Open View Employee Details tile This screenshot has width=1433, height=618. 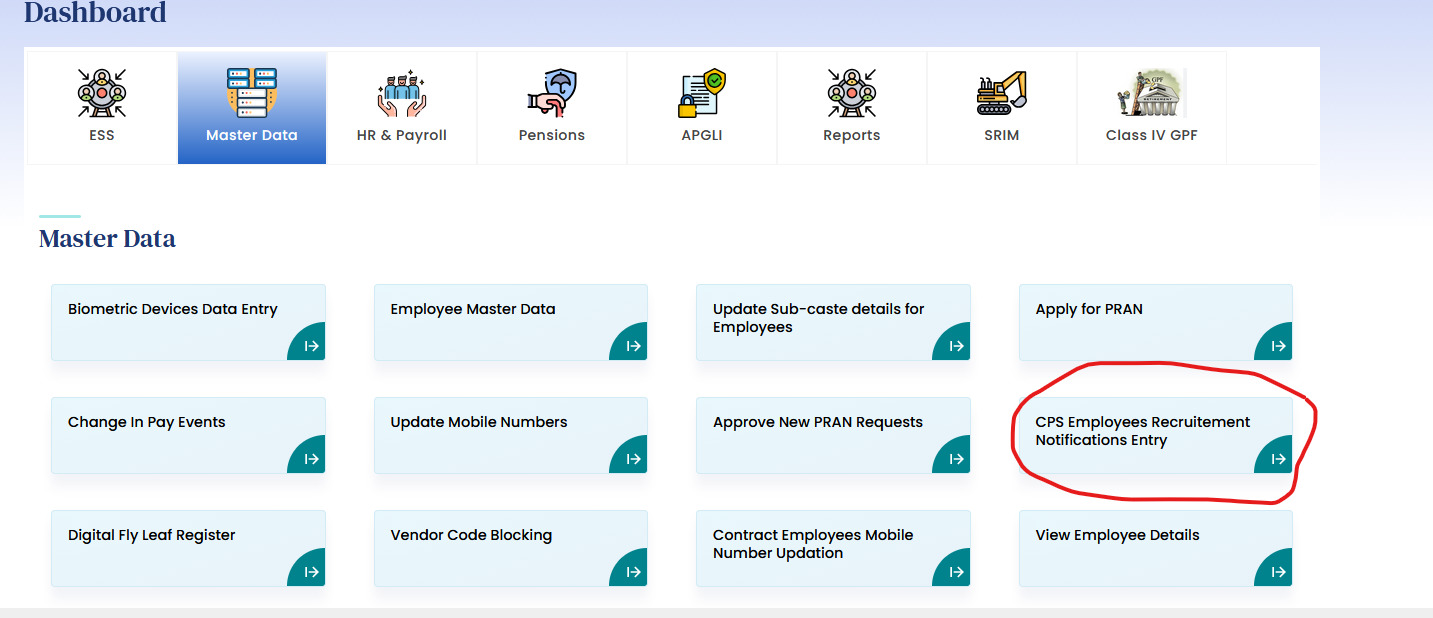click(x=1117, y=536)
